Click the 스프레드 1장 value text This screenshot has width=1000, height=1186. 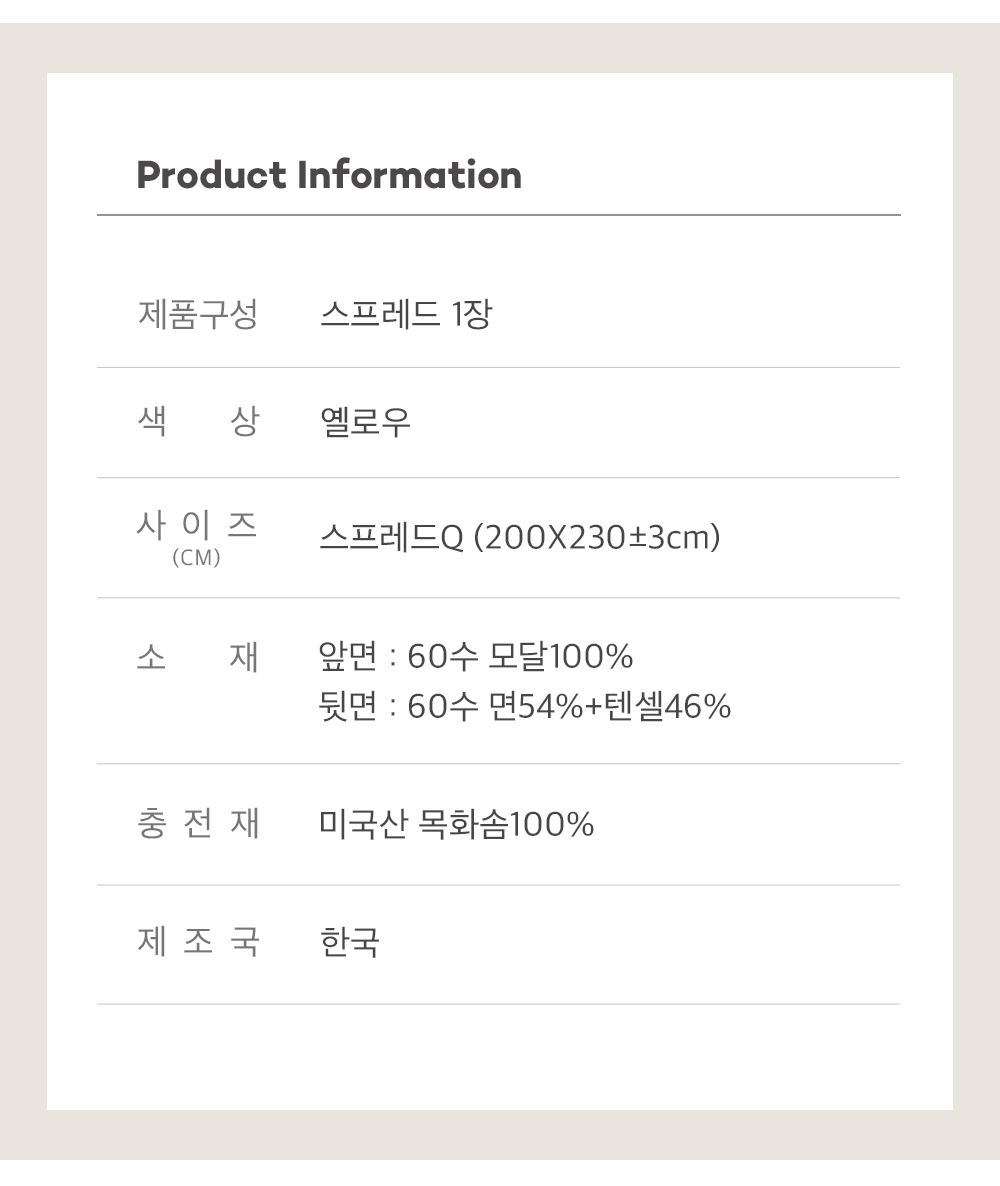405,314
